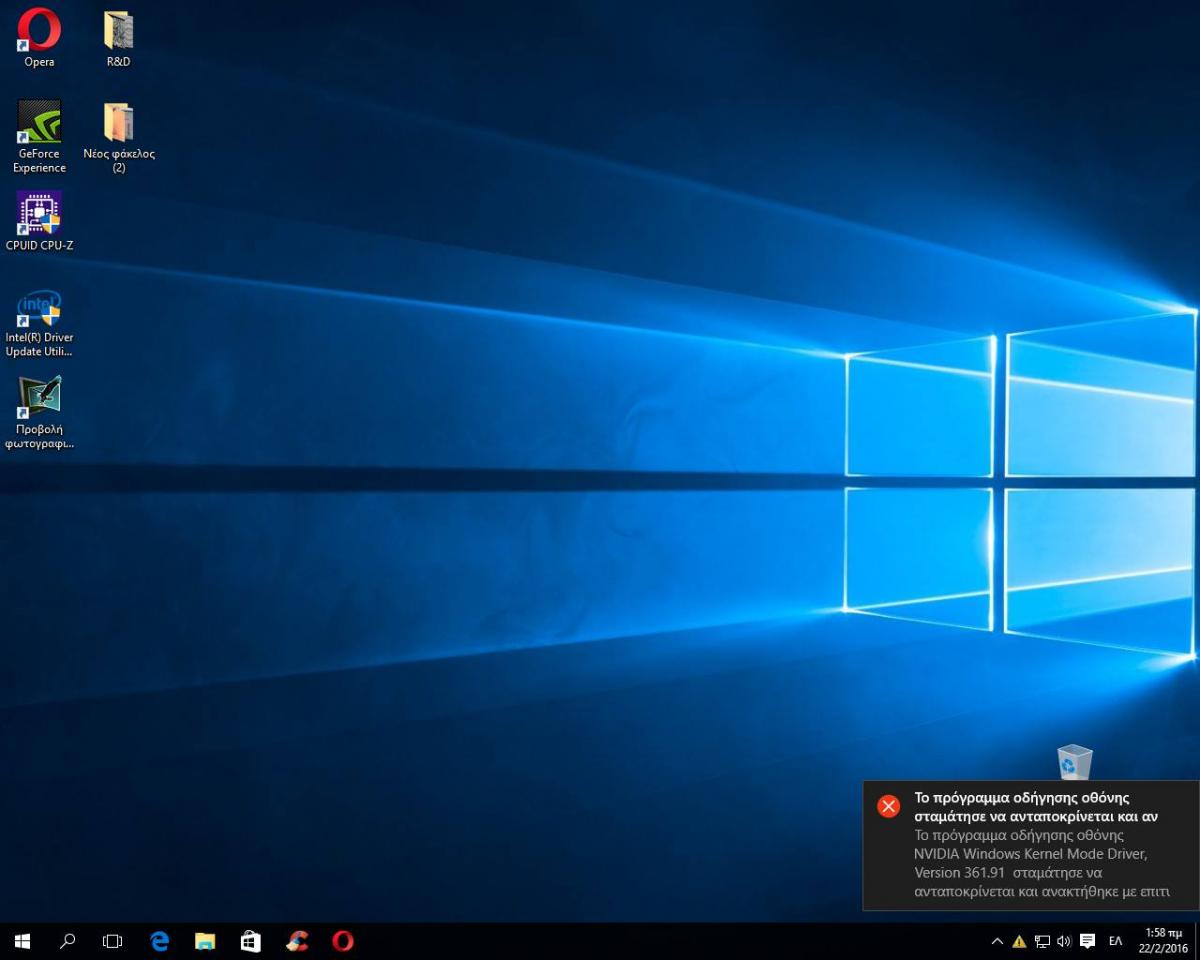
Task: Switch input language via ΕΛ indicator
Action: point(1115,941)
